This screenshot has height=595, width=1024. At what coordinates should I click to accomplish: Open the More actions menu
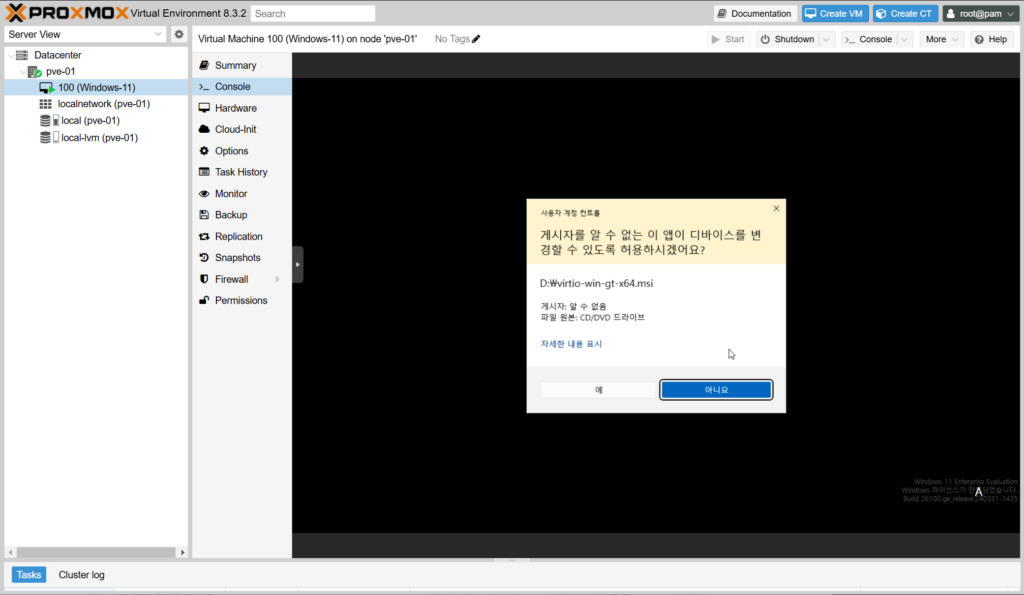(942, 39)
